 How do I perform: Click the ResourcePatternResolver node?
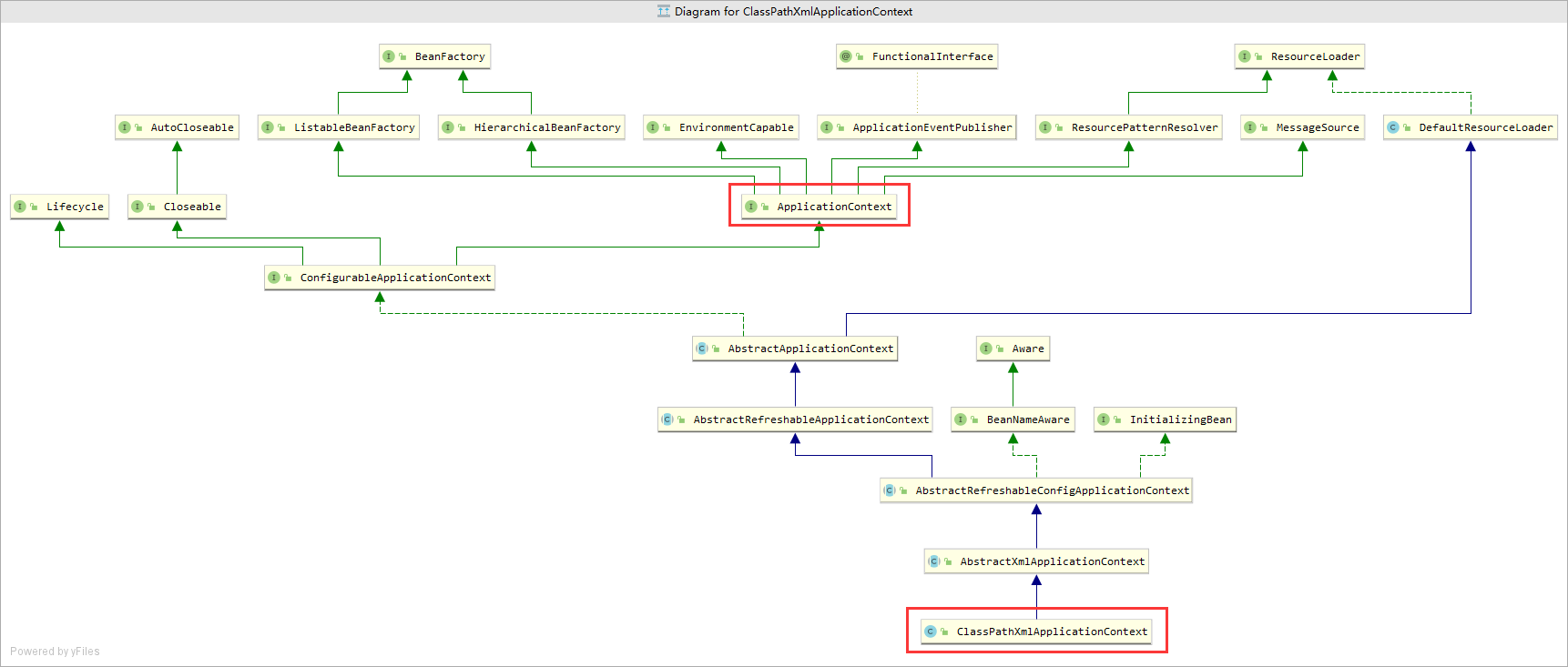pyautogui.click(x=1129, y=127)
